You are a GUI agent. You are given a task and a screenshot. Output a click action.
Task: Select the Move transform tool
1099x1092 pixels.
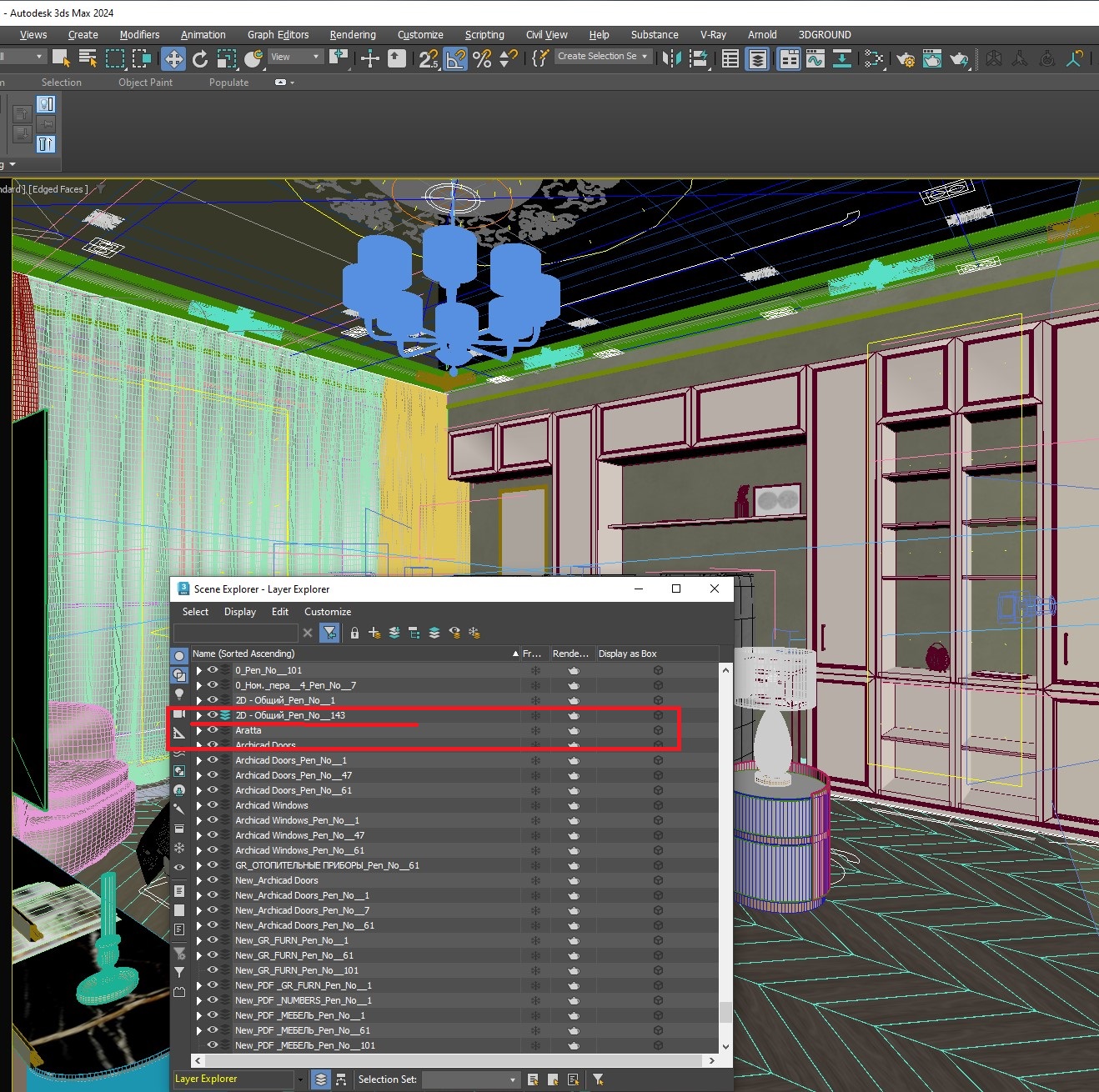173,58
